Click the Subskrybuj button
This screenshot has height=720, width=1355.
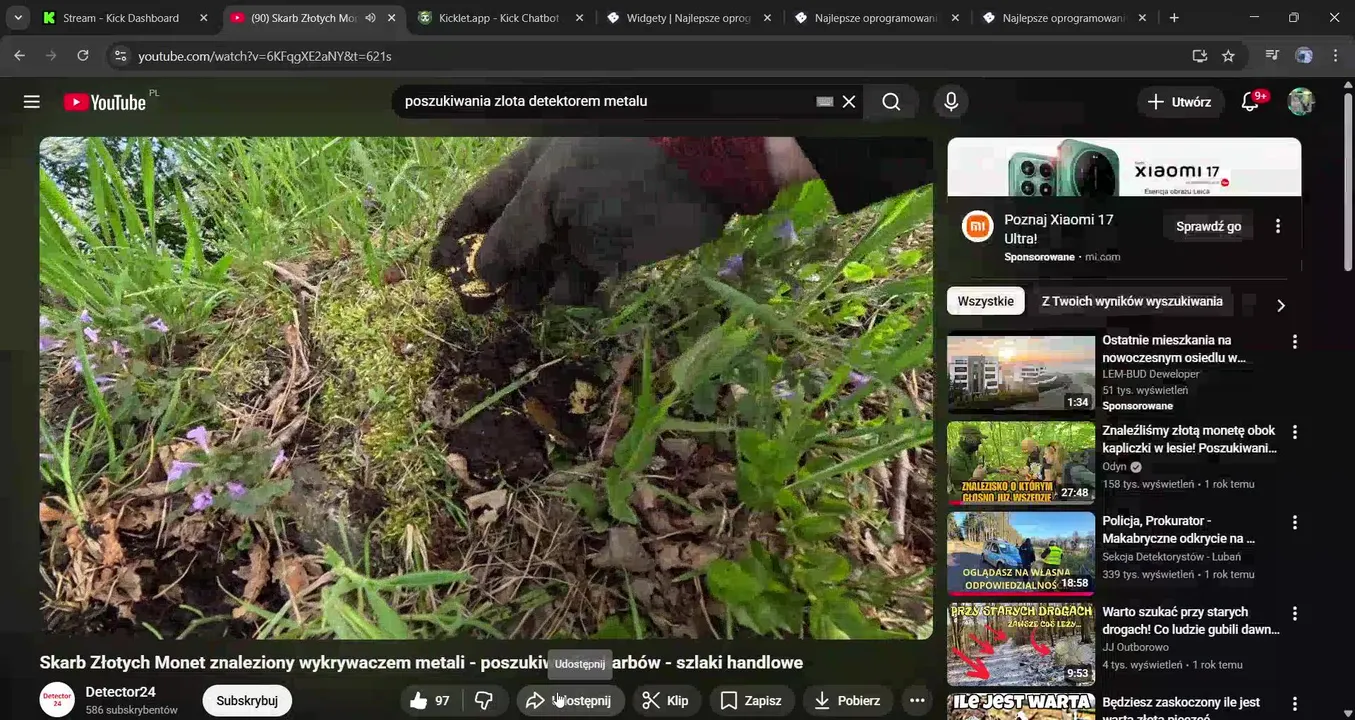pyautogui.click(x=247, y=701)
